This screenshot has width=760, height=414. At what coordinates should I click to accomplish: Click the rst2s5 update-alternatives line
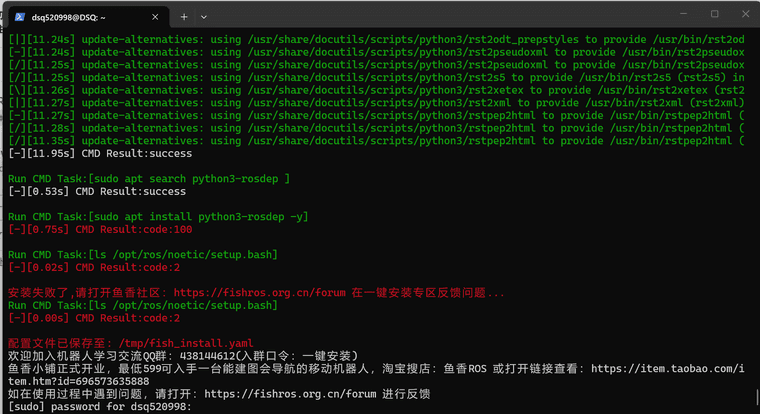pyautogui.click(x=376, y=78)
